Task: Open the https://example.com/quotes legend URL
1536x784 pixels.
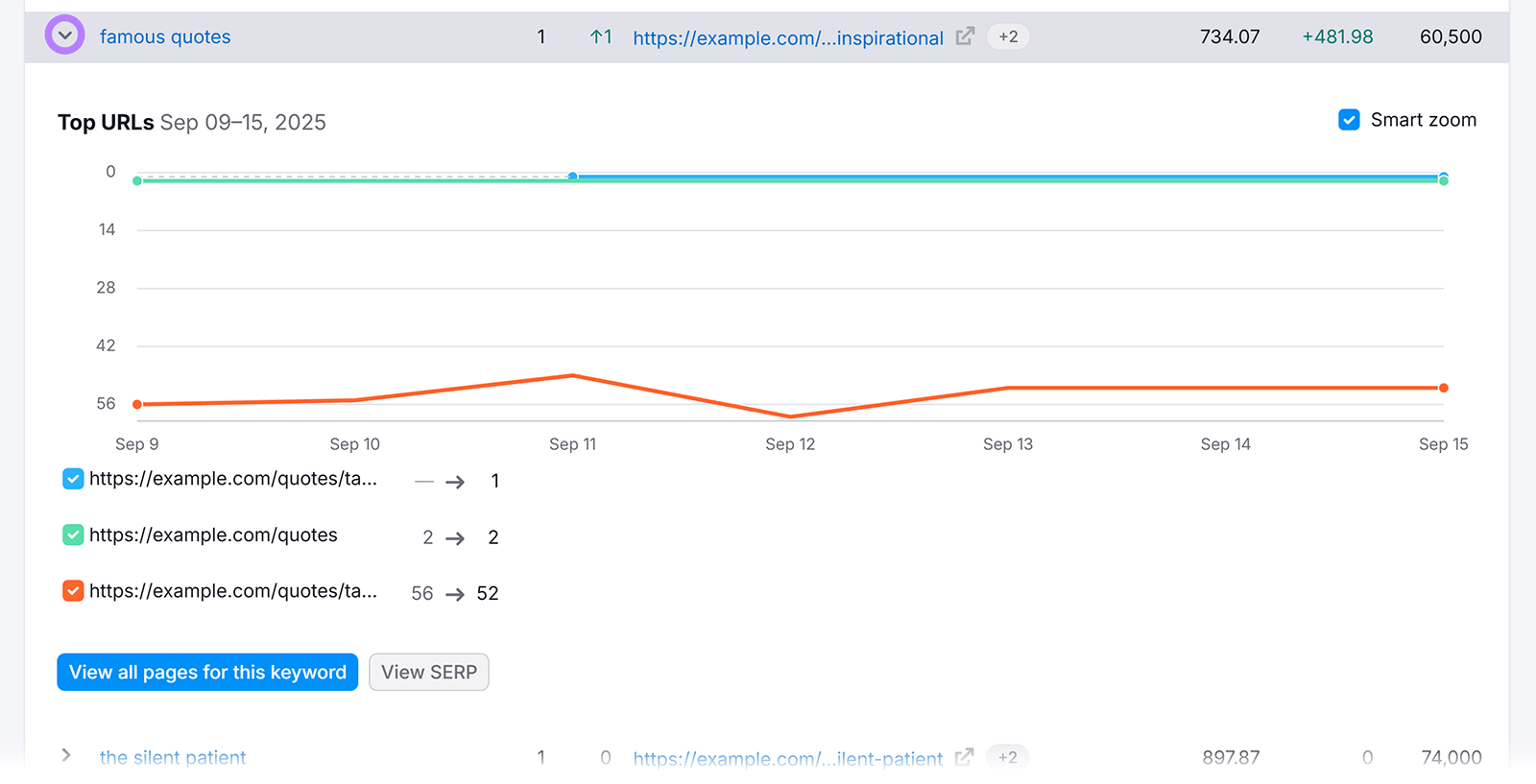Action: pyautogui.click(x=213, y=535)
